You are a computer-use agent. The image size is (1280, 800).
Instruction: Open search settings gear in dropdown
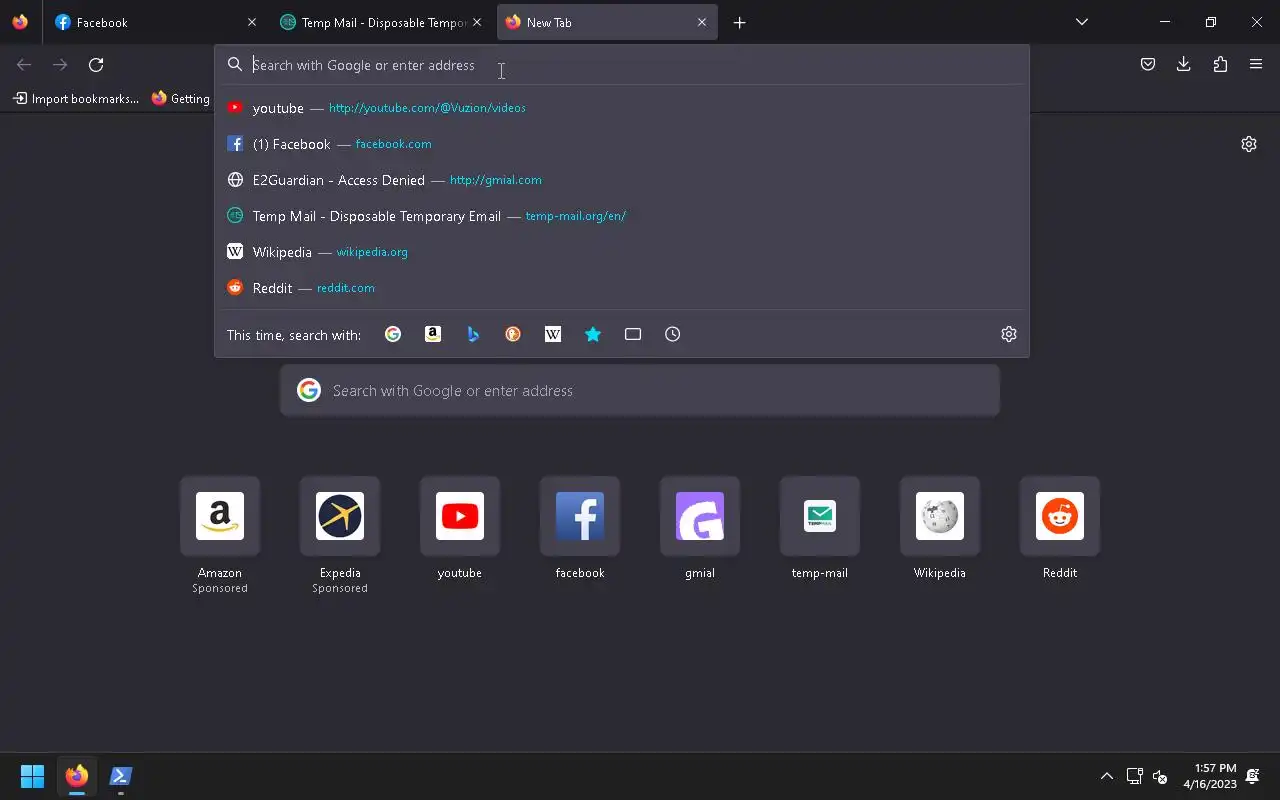[x=1009, y=334]
